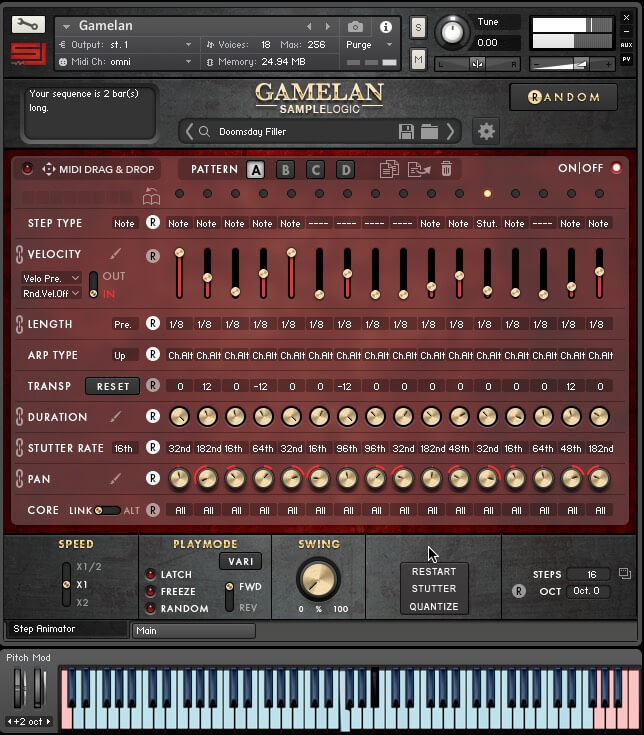Mute the instrument with M button

[418, 60]
